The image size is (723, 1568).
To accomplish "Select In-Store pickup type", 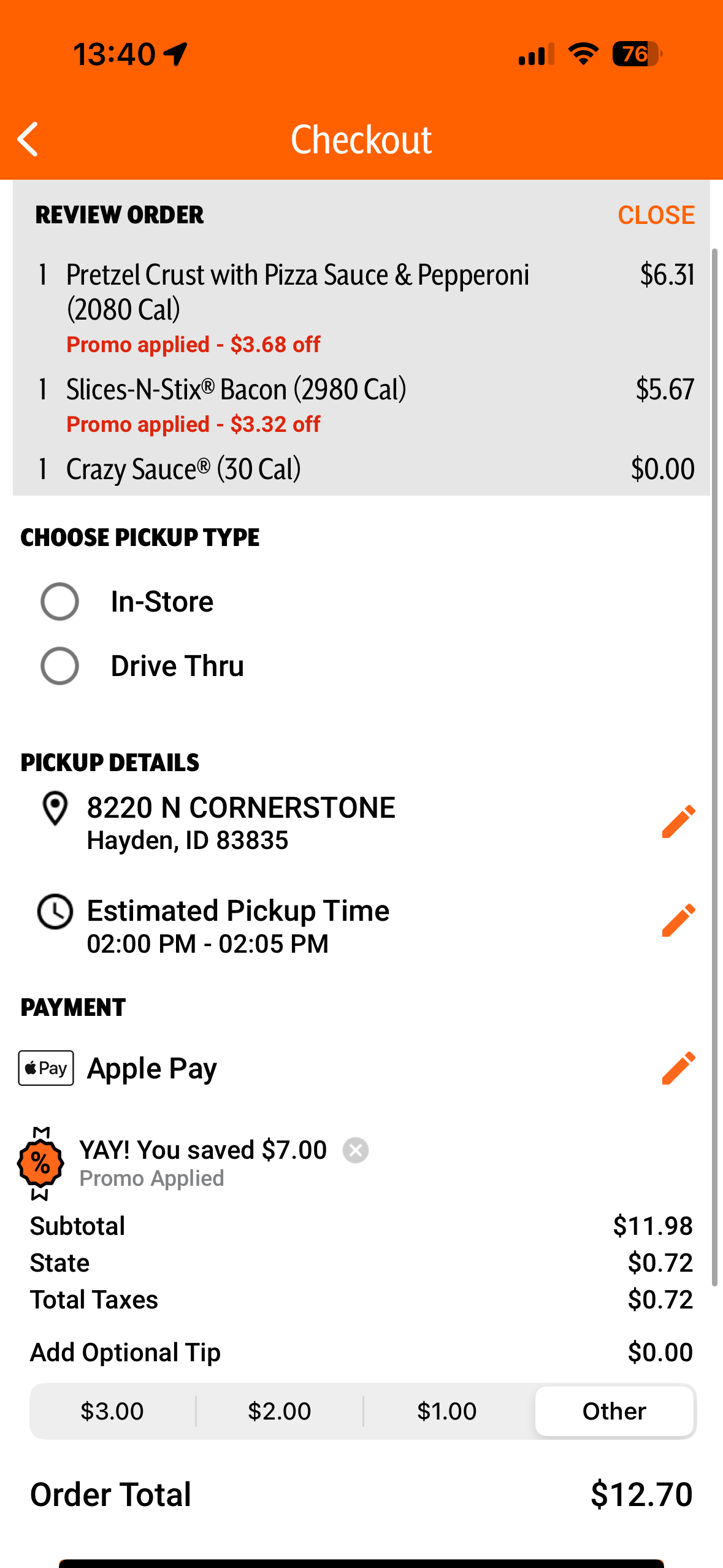I will (59, 602).
